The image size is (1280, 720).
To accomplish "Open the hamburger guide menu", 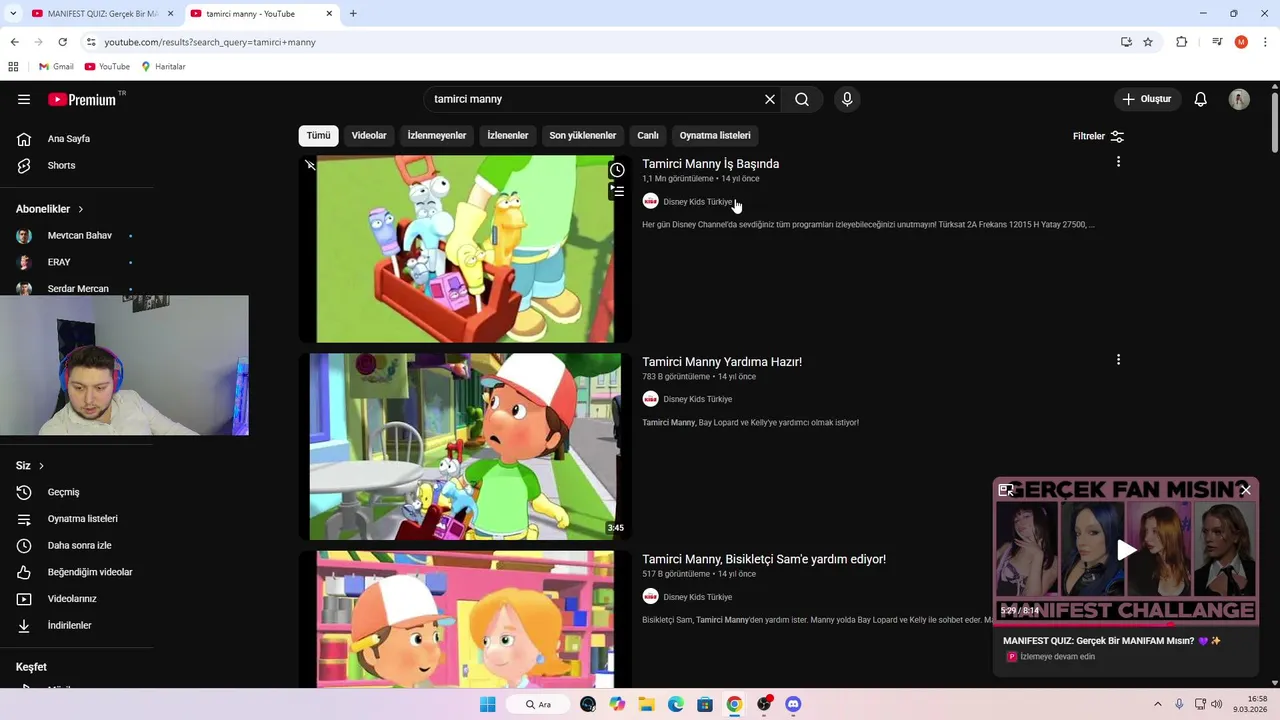I will (x=24, y=99).
